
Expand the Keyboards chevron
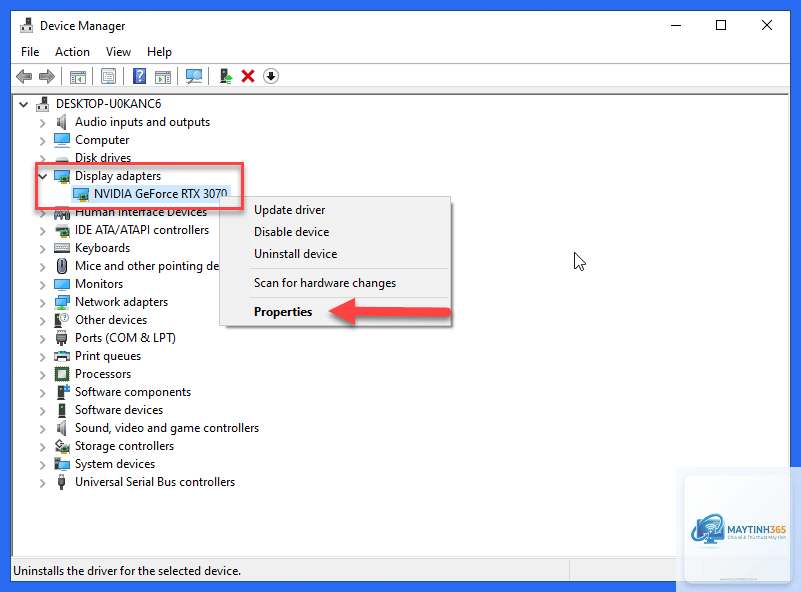pos(43,249)
